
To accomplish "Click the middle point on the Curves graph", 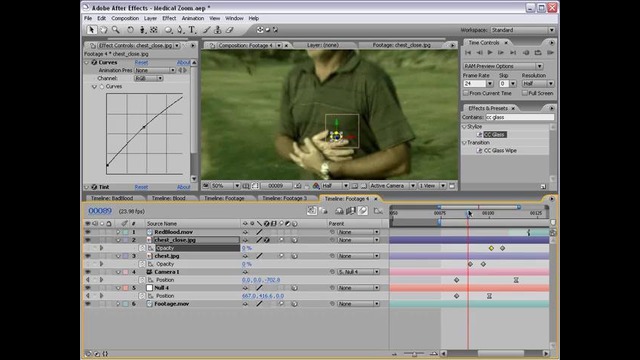I will click(144, 127).
